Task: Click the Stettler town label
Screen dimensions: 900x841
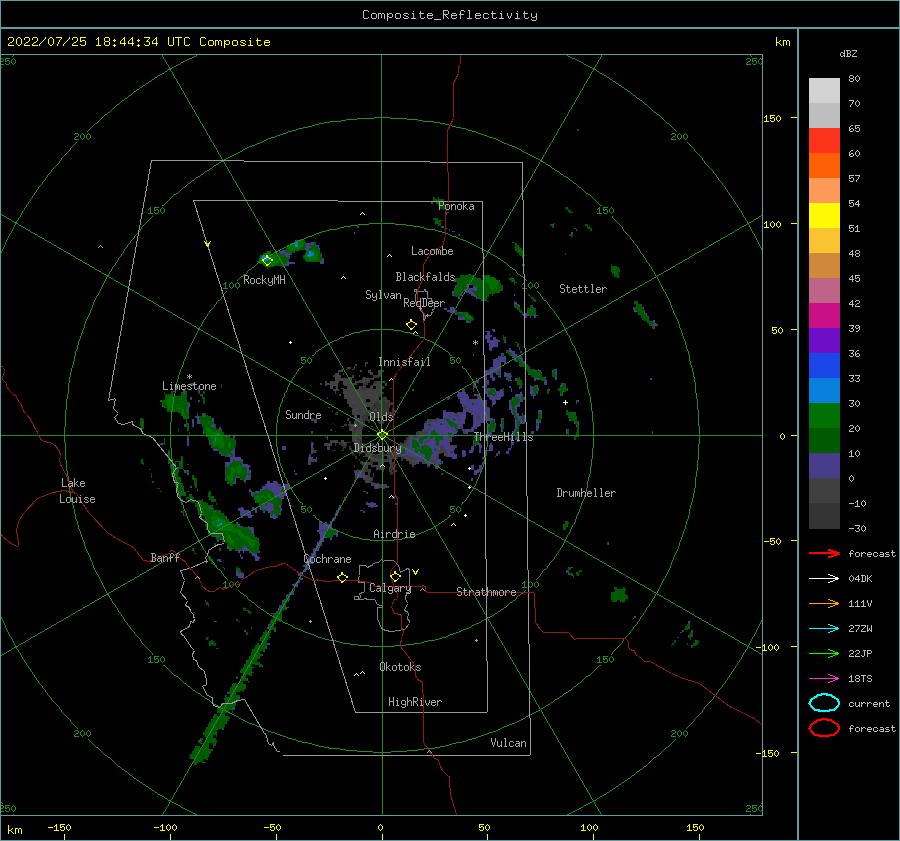Action: (x=583, y=289)
